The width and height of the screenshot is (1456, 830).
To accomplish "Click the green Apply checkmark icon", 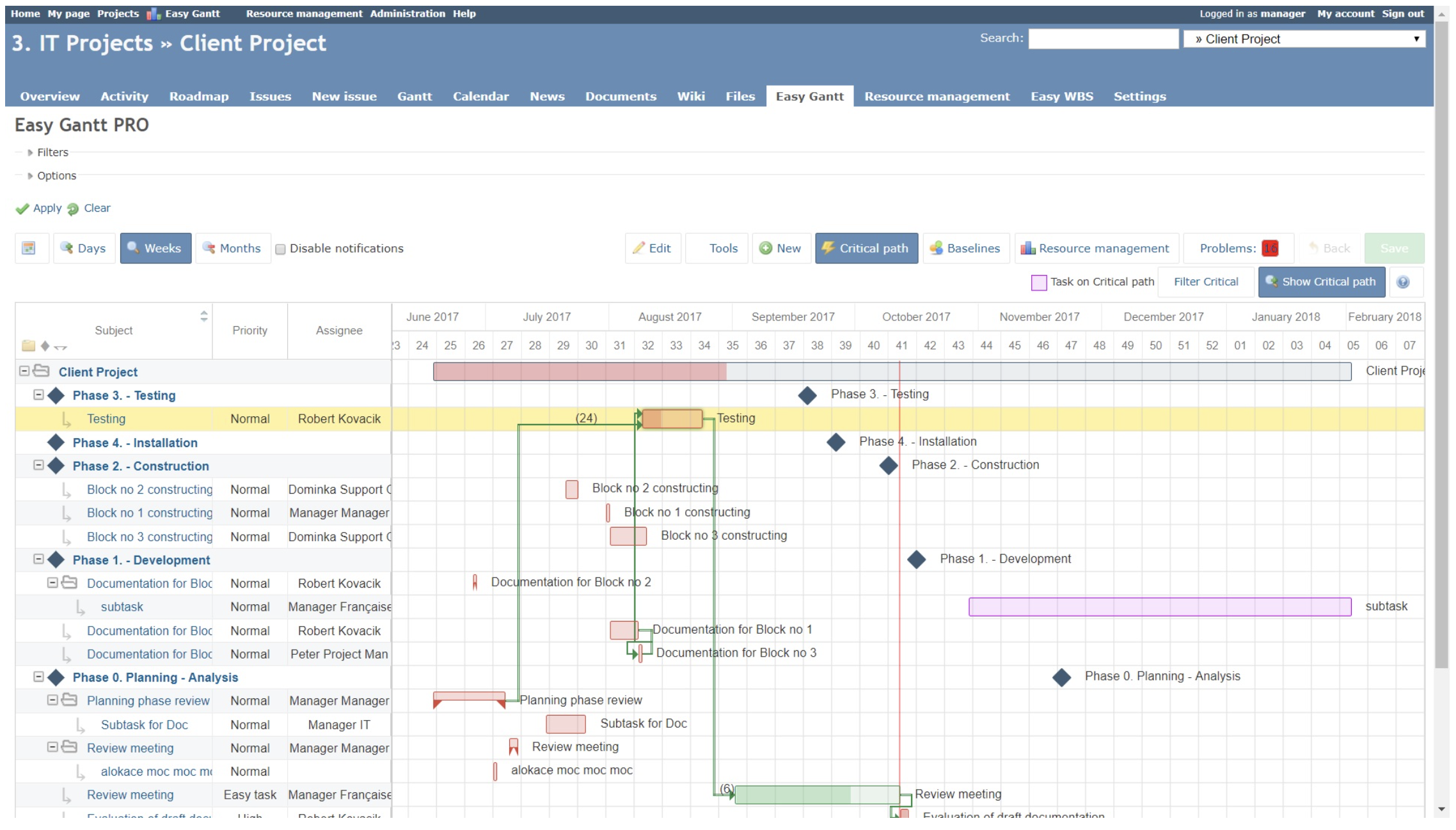I will coord(22,208).
